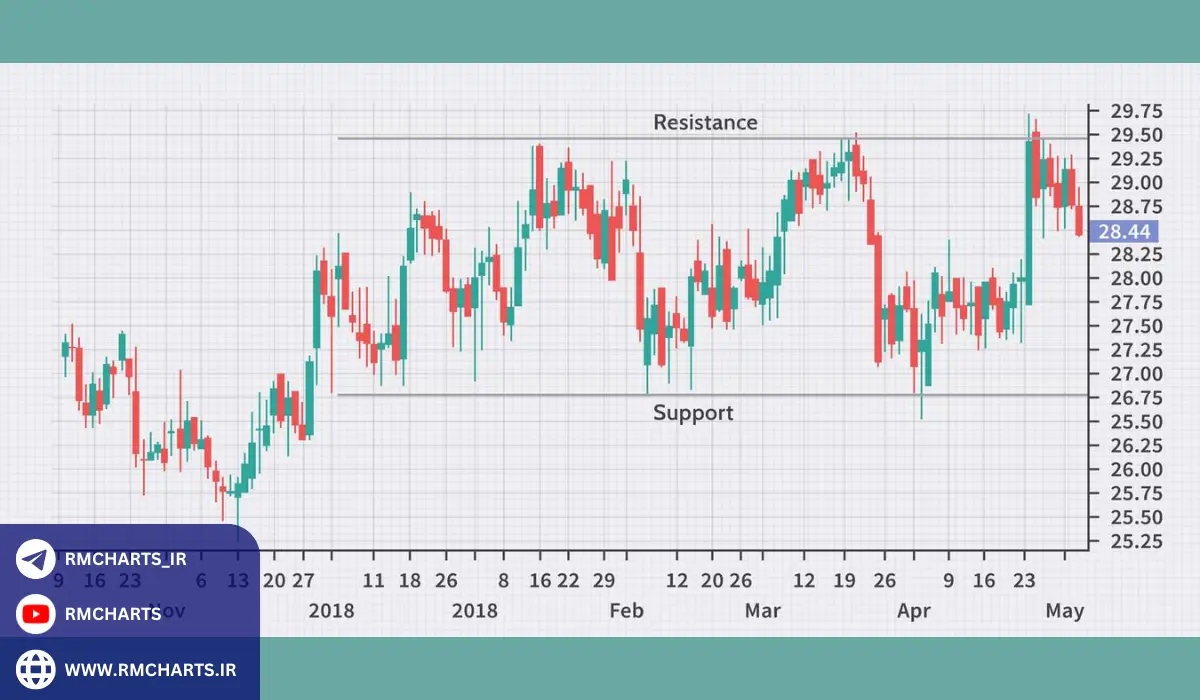
Task: Click the 2018 label under the date axis
Action: coord(331,610)
